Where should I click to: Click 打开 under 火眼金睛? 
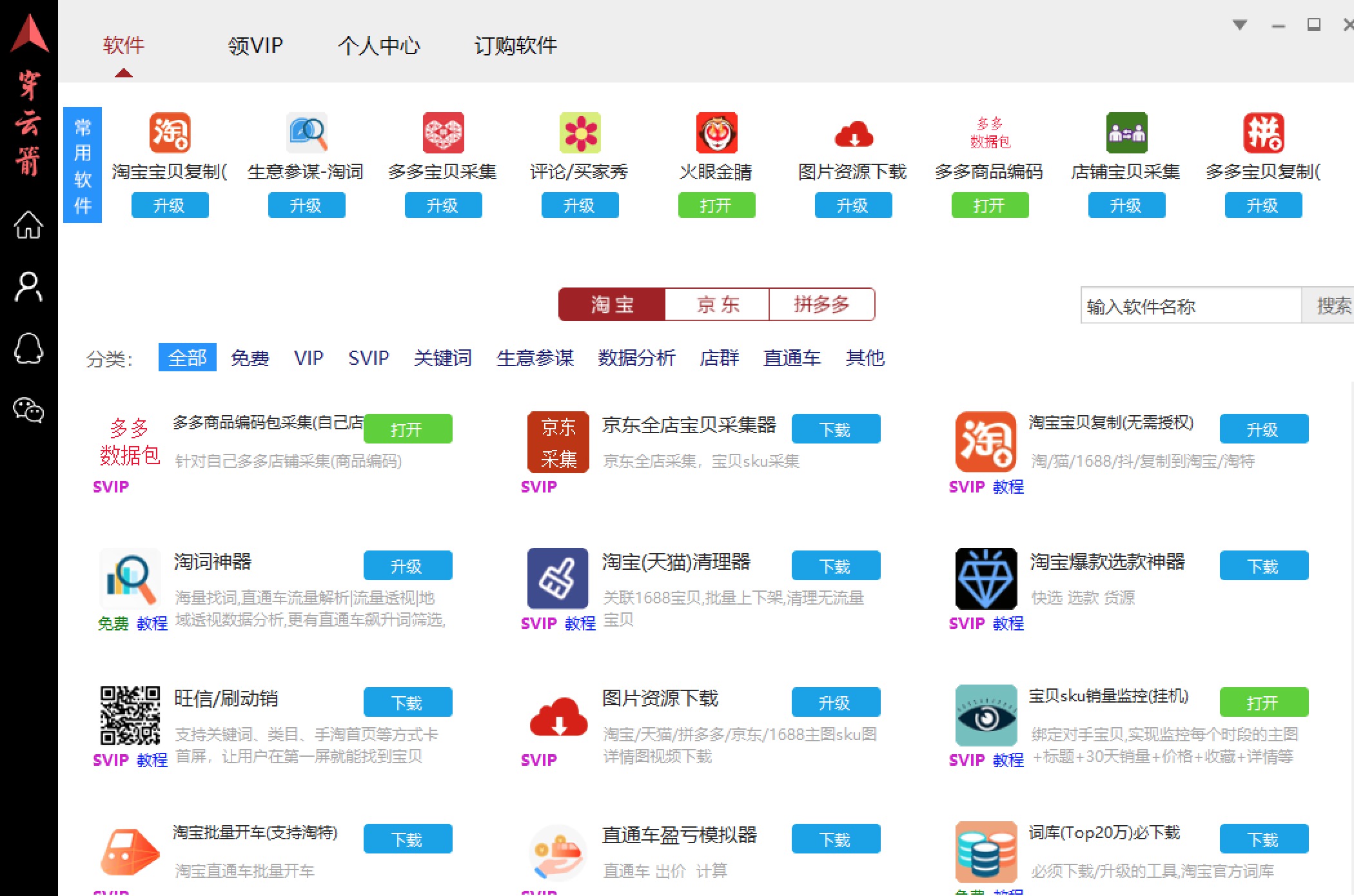[x=717, y=206]
